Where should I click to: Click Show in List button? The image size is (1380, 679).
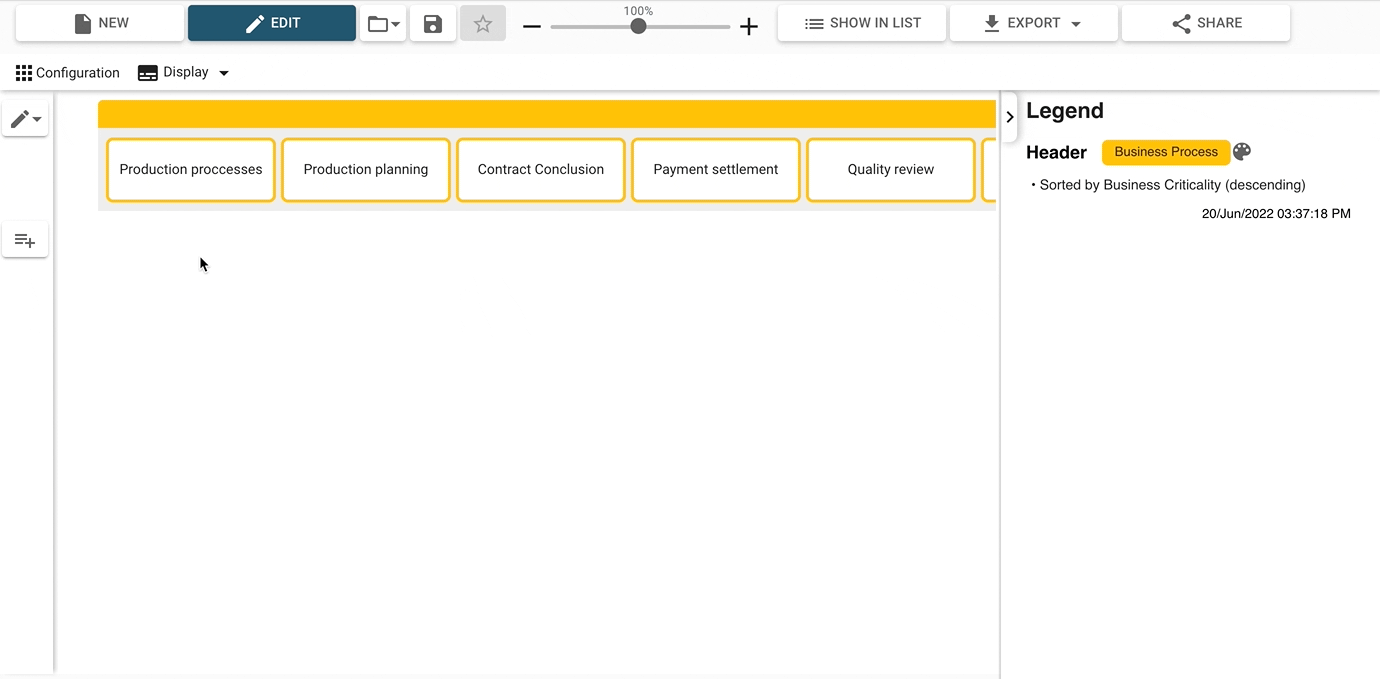[862, 23]
